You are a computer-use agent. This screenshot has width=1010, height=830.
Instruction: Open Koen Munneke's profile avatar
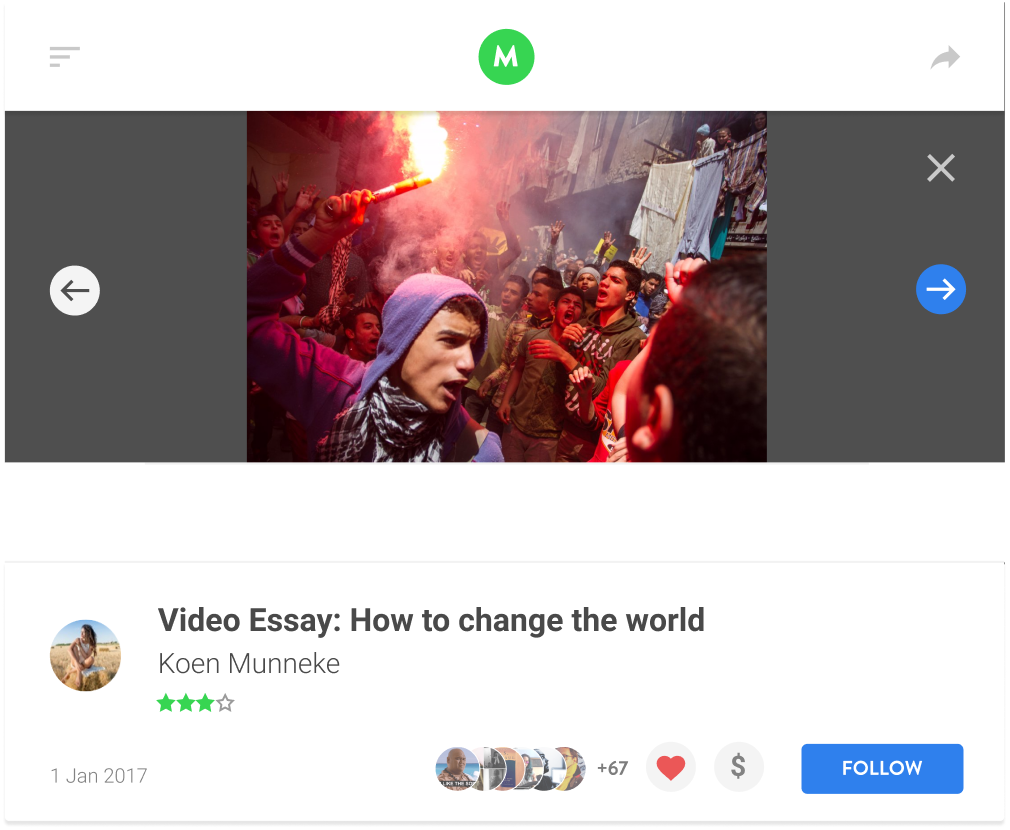[85, 655]
